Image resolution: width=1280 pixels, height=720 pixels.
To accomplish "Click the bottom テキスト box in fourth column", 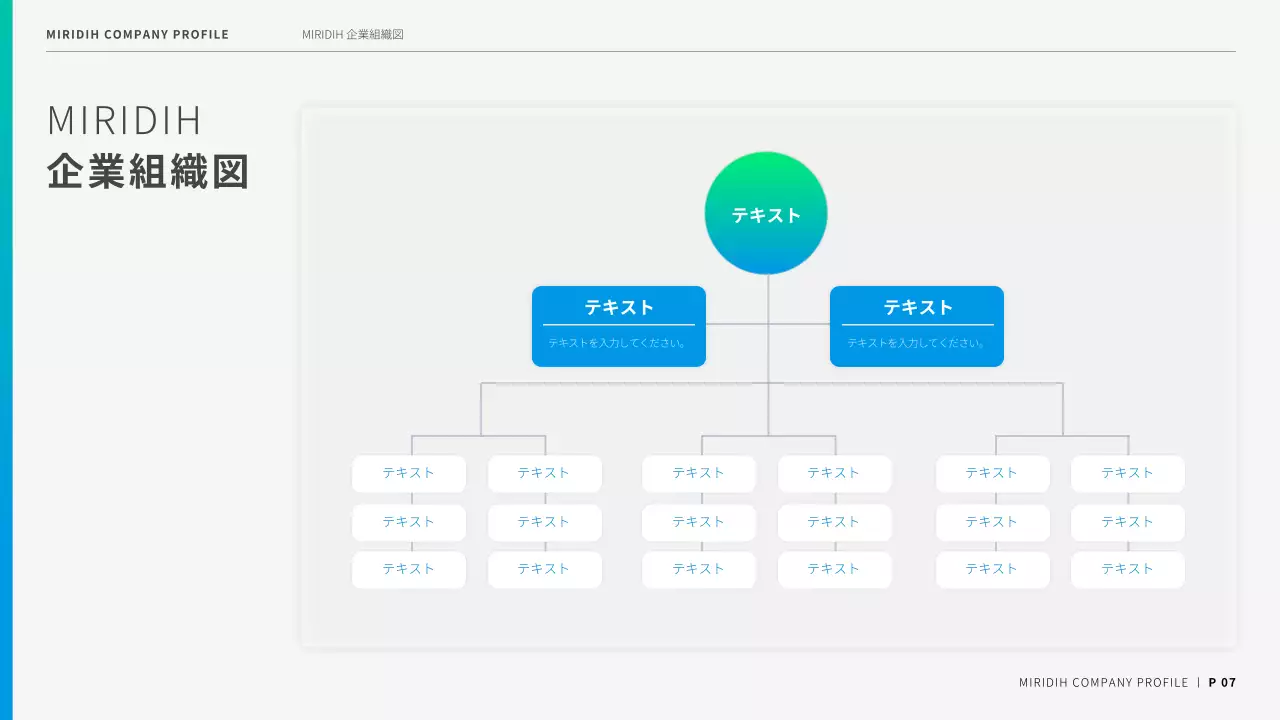I will point(835,569).
